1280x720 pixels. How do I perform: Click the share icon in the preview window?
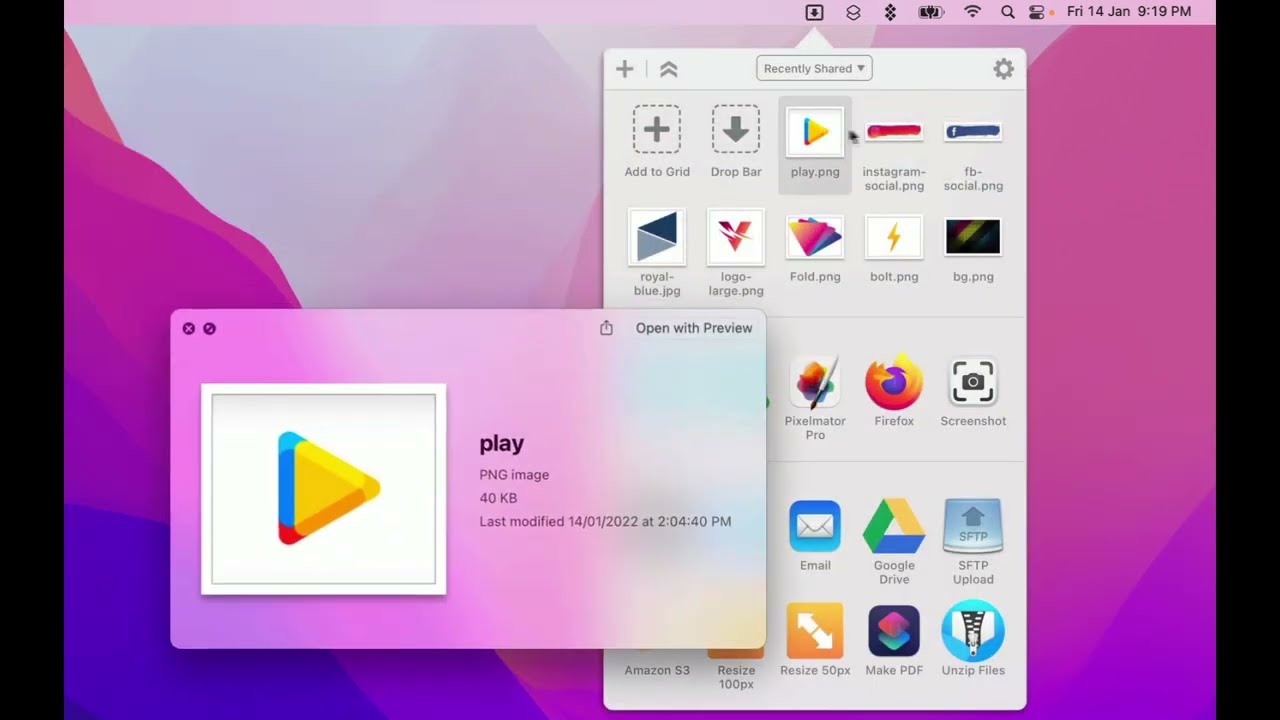606,328
